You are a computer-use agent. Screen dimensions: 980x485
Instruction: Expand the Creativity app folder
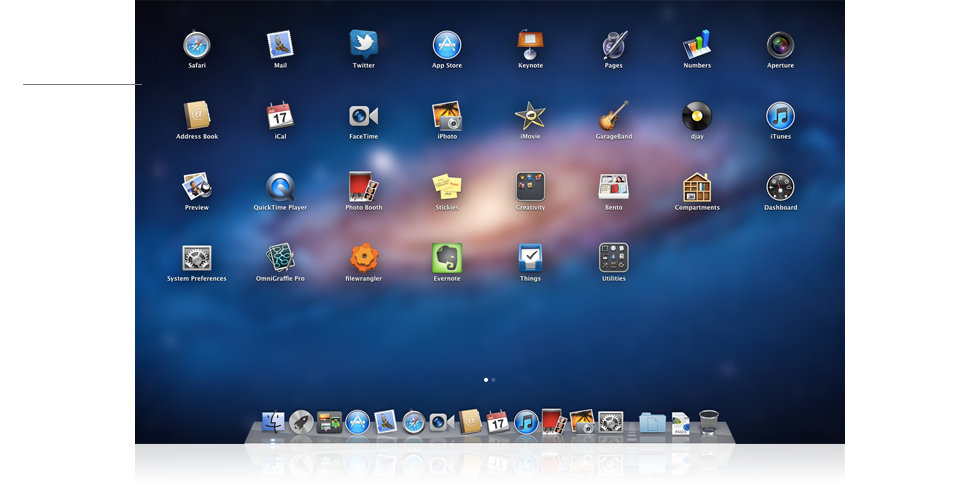click(530, 187)
